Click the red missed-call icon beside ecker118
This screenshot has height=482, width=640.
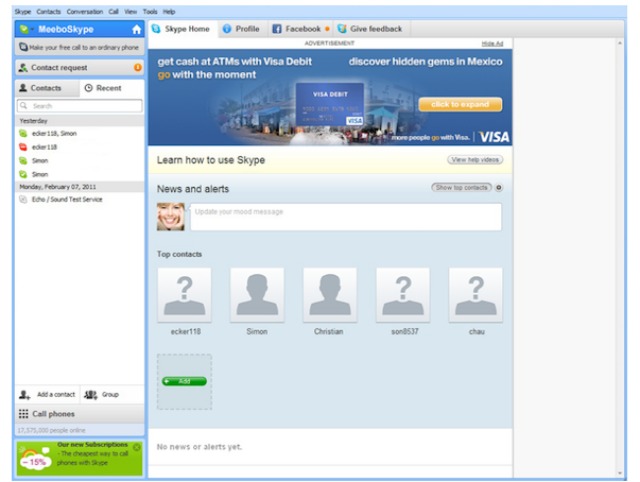23,147
